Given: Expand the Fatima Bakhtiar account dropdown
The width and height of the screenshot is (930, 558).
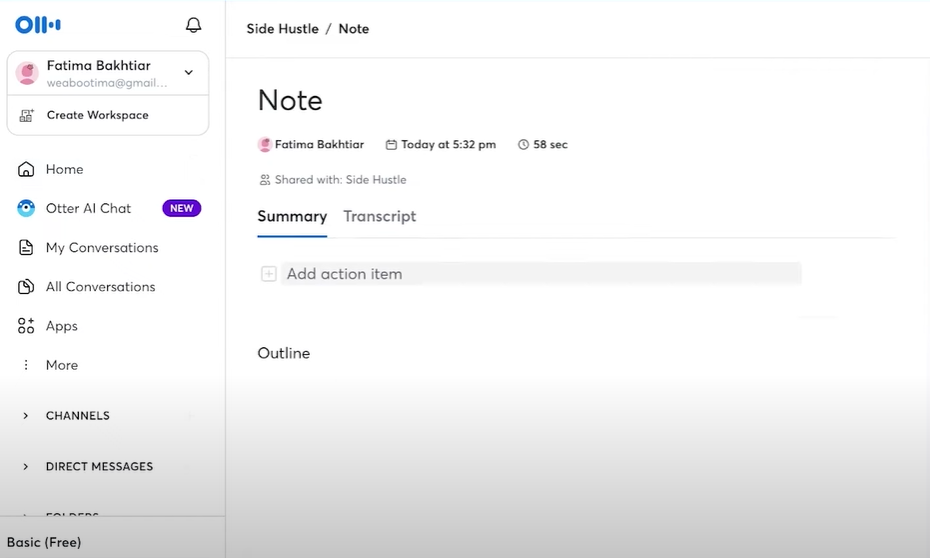Looking at the screenshot, I should coord(189,72).
